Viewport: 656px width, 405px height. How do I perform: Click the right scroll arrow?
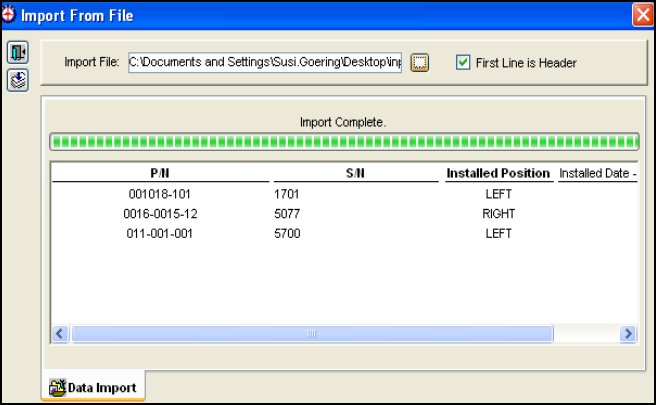pos(628,334)
